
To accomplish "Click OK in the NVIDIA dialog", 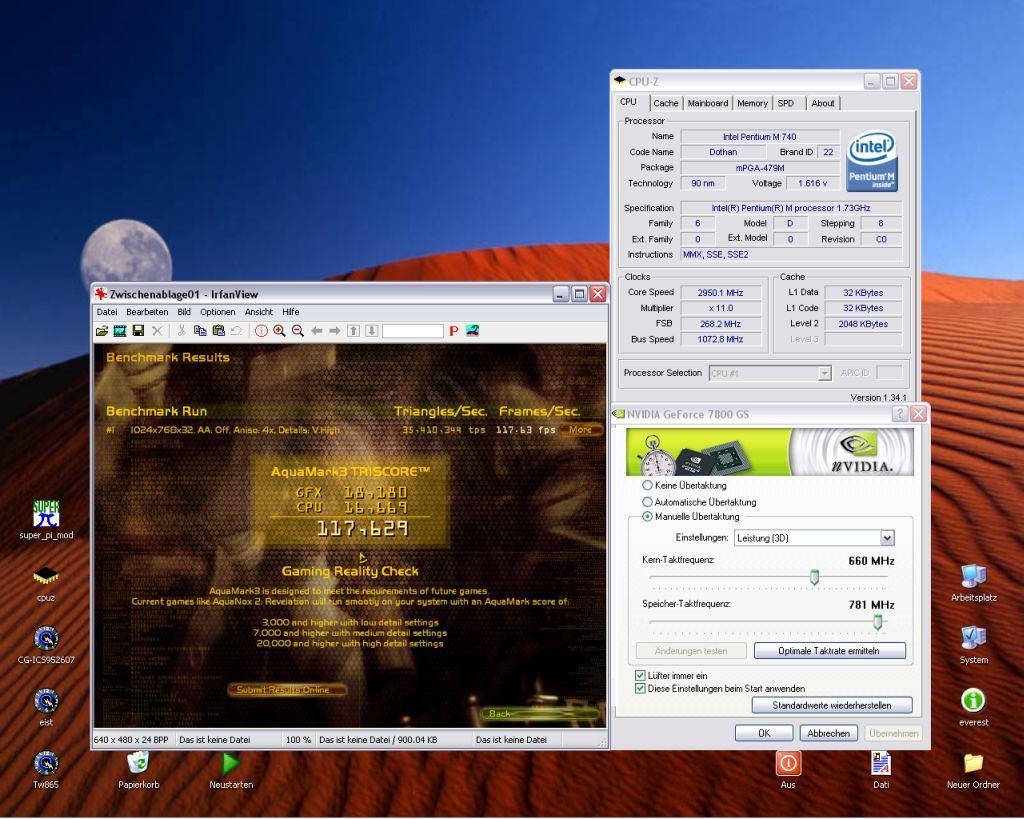I will [x=764, y=733].
